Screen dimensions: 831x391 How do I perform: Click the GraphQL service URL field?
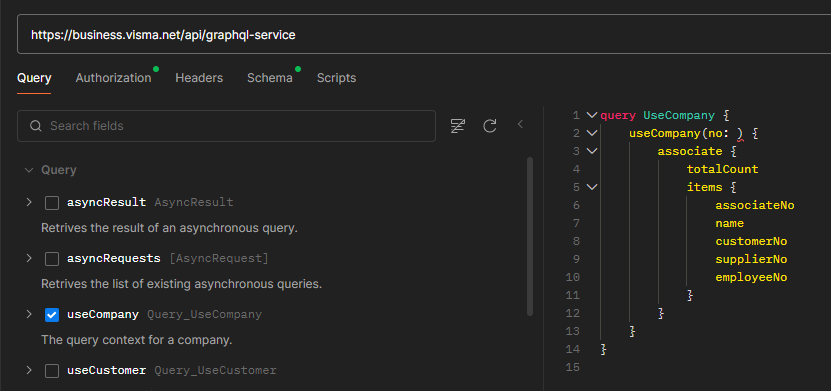(424, 35)
